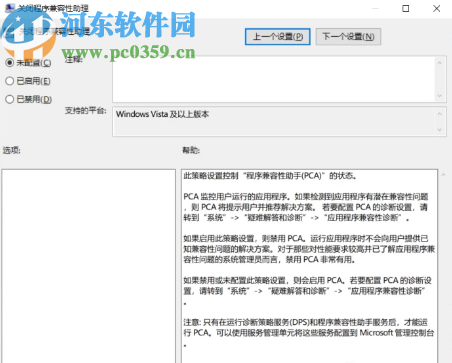
Task: Click the 上一个设置(P) button
Action: click(278, 36)
